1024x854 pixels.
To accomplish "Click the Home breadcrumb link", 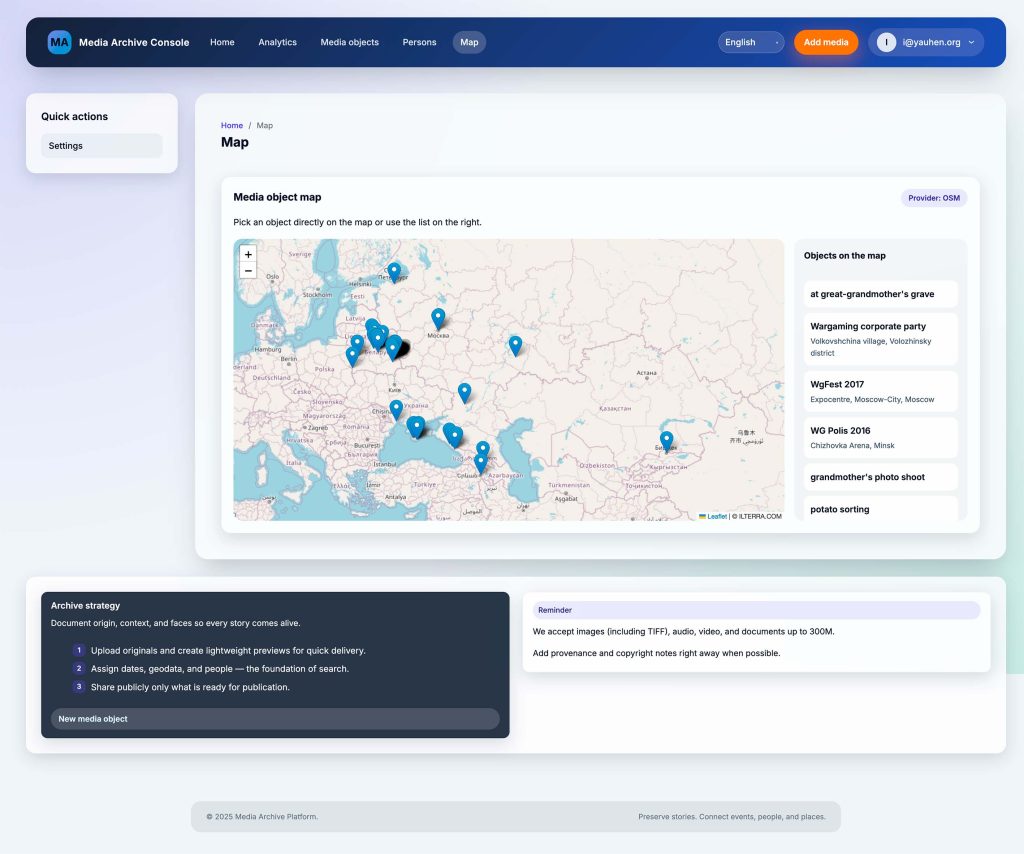I will point(232,126).
